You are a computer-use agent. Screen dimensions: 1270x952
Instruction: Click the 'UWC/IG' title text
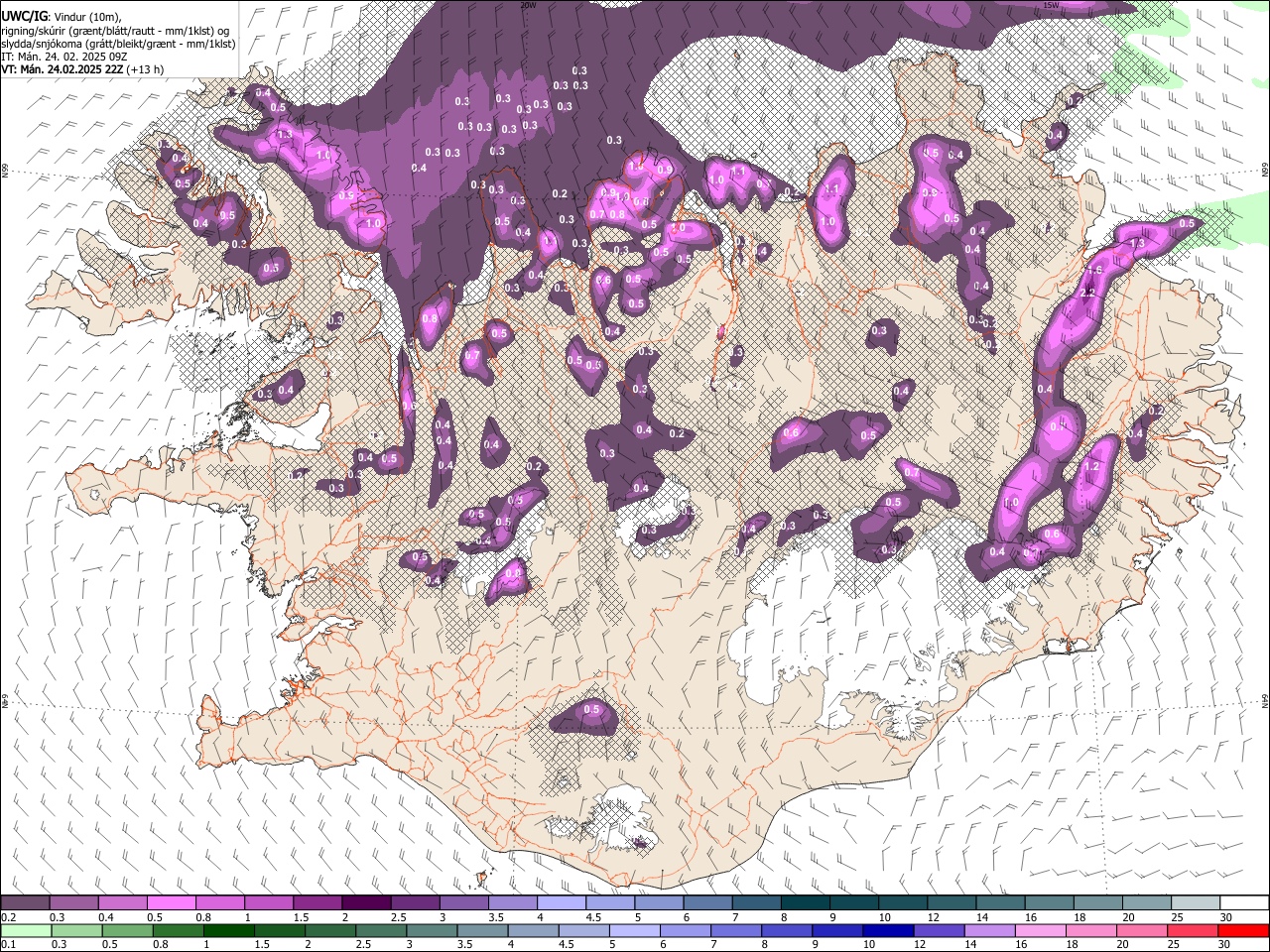(x=25, y=16)
